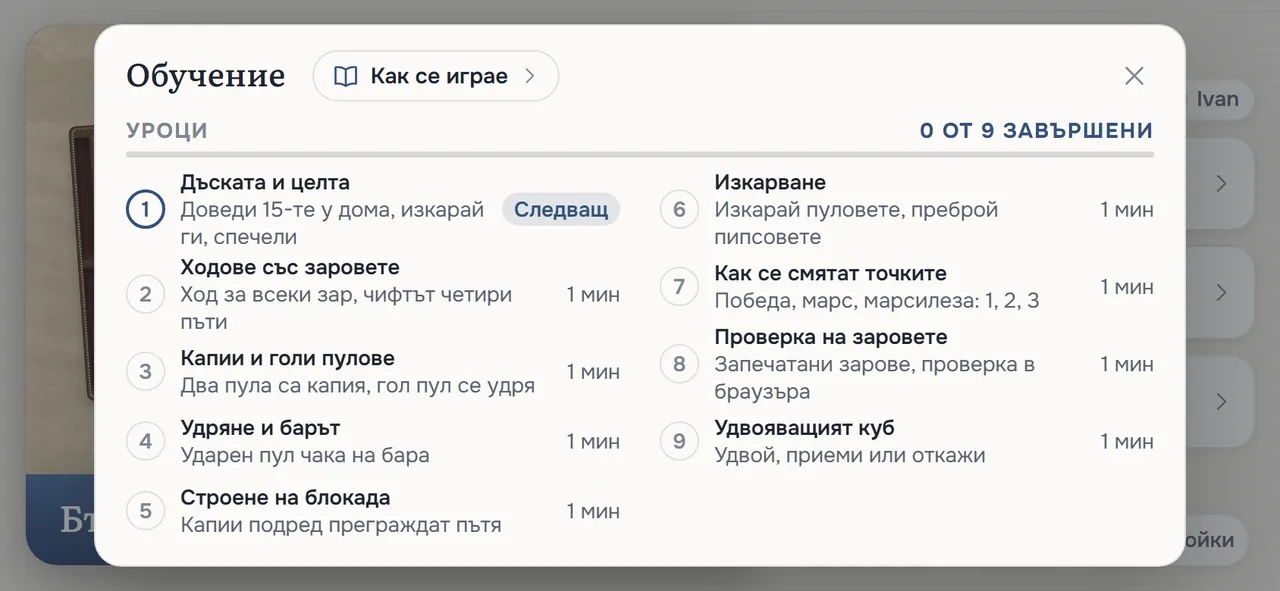1280x591 pixels.
Task: Click '1 мин' beside Удряне и барът
Action: [x=593, y=441]
